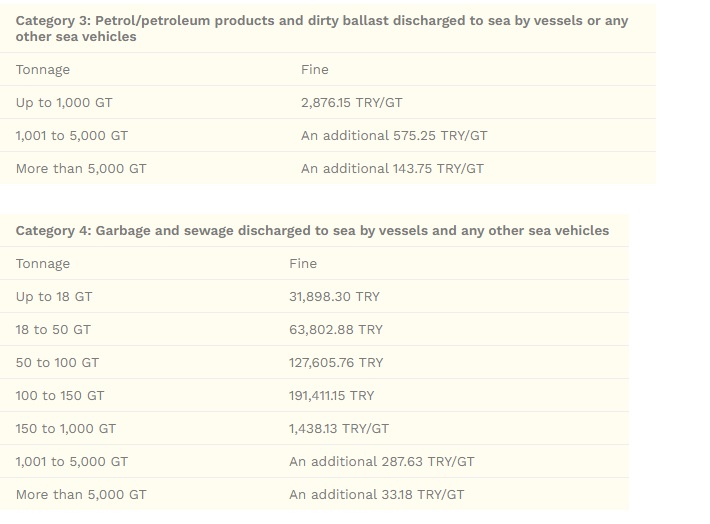The image size is (710, 524).
Task: Click the 'An additional 575.25 TRY/GT' cell
Action: (x=394, y=135)
